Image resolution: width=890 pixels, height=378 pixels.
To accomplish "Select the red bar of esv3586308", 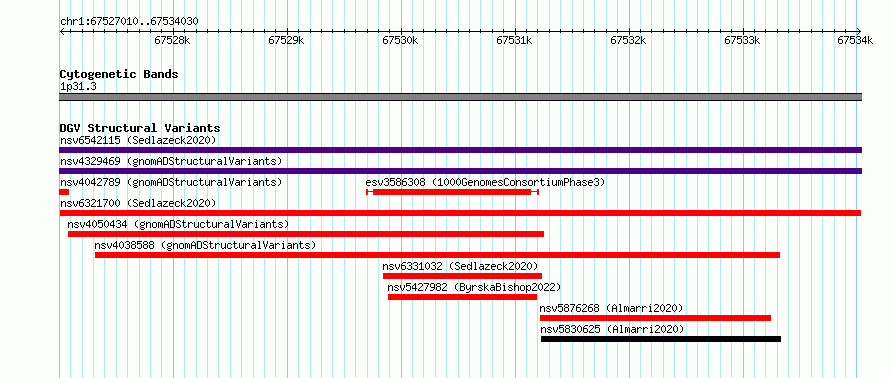I will (x=452, y=192).
